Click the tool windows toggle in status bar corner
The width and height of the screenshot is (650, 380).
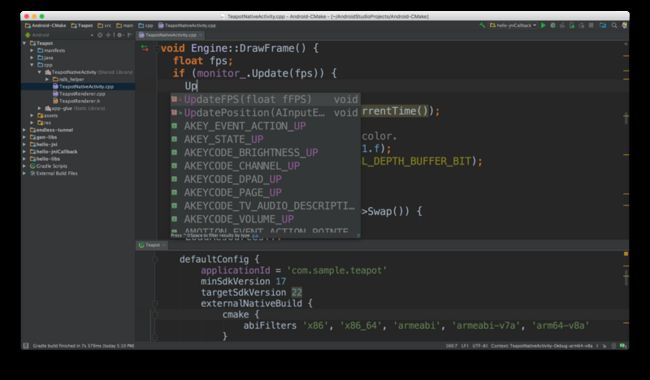(26, 346)
